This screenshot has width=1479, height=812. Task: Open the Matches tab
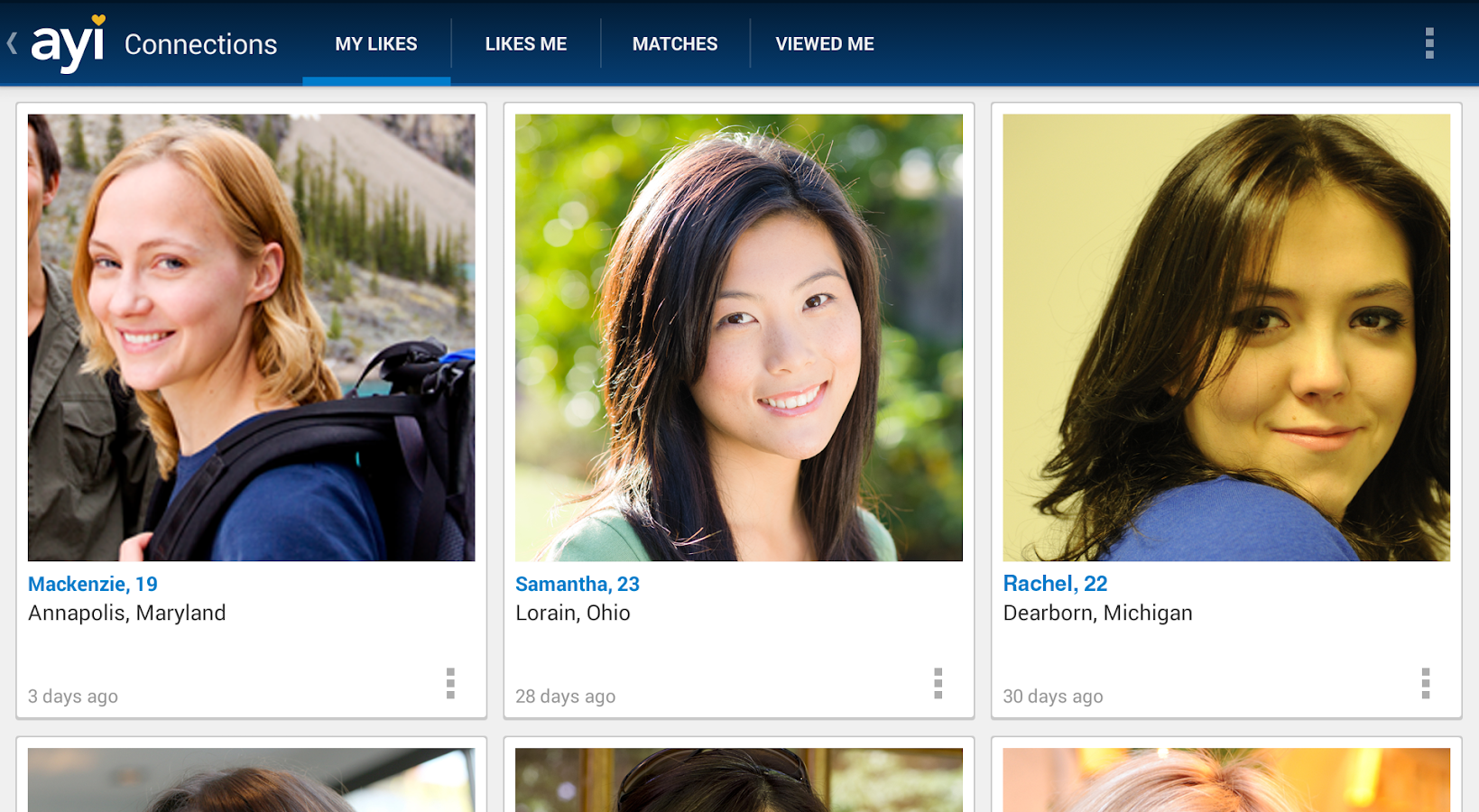click(675, 43)
